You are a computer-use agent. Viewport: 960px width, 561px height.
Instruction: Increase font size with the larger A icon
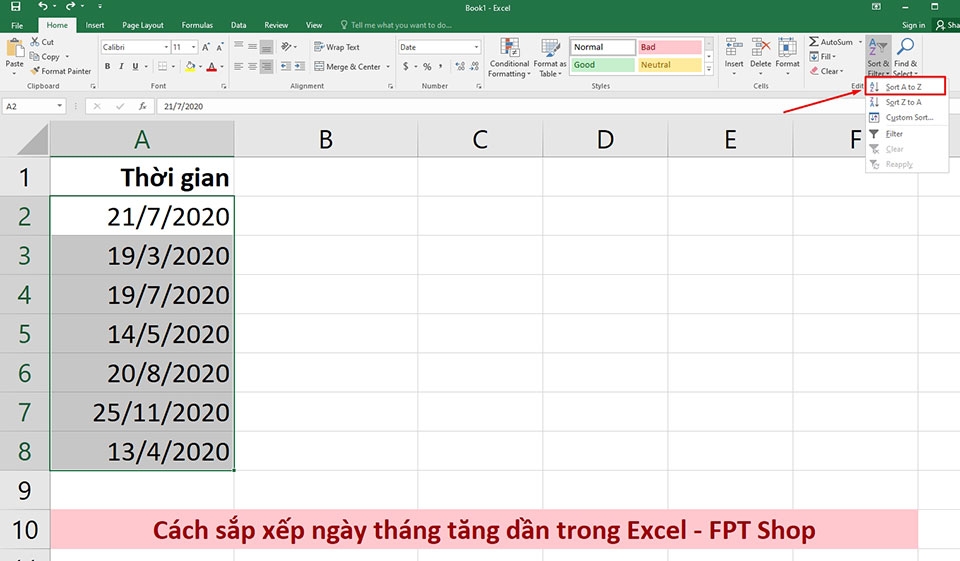(x=206, y=47)
